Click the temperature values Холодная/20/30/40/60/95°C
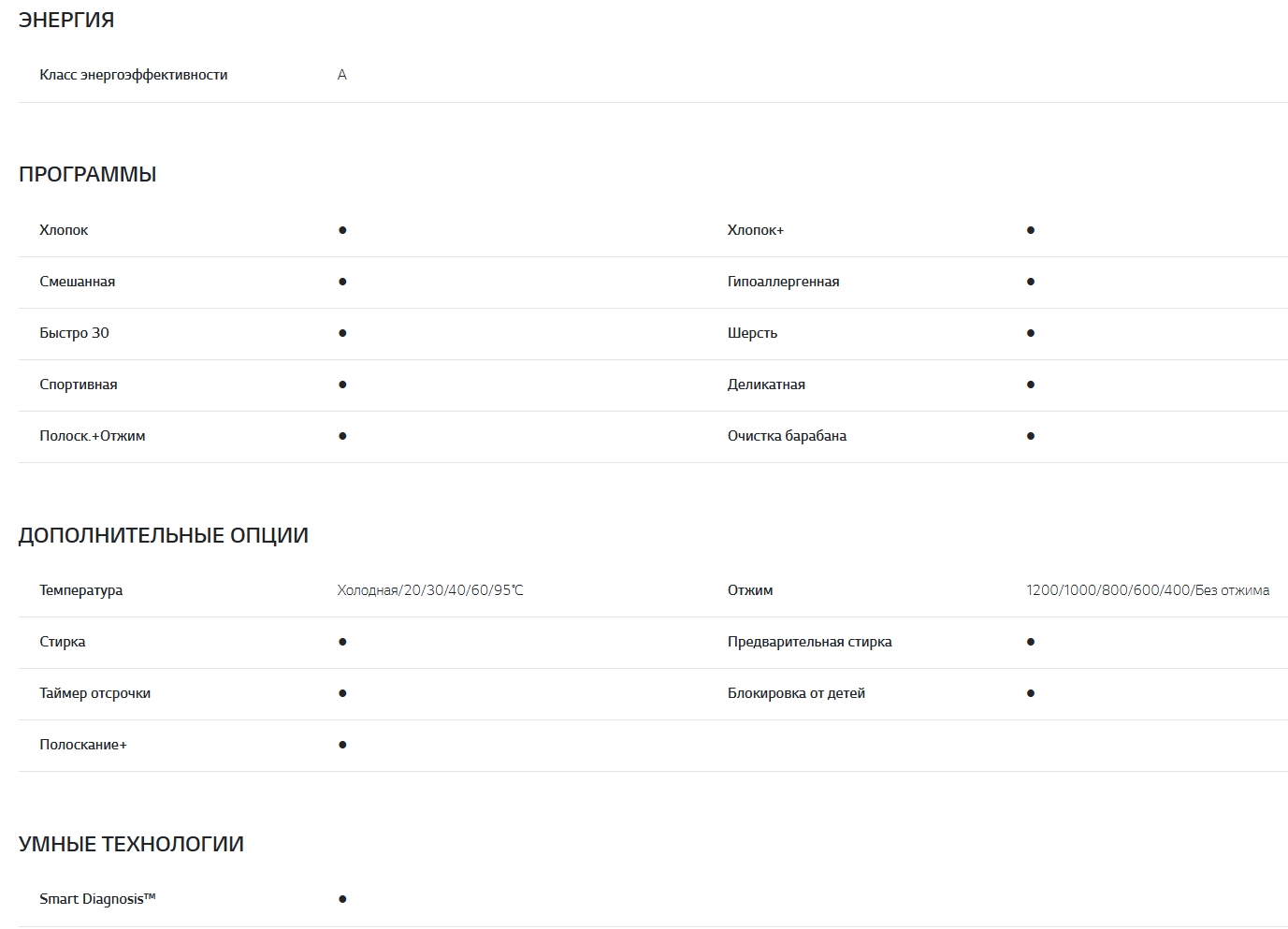 pos(430,590)
